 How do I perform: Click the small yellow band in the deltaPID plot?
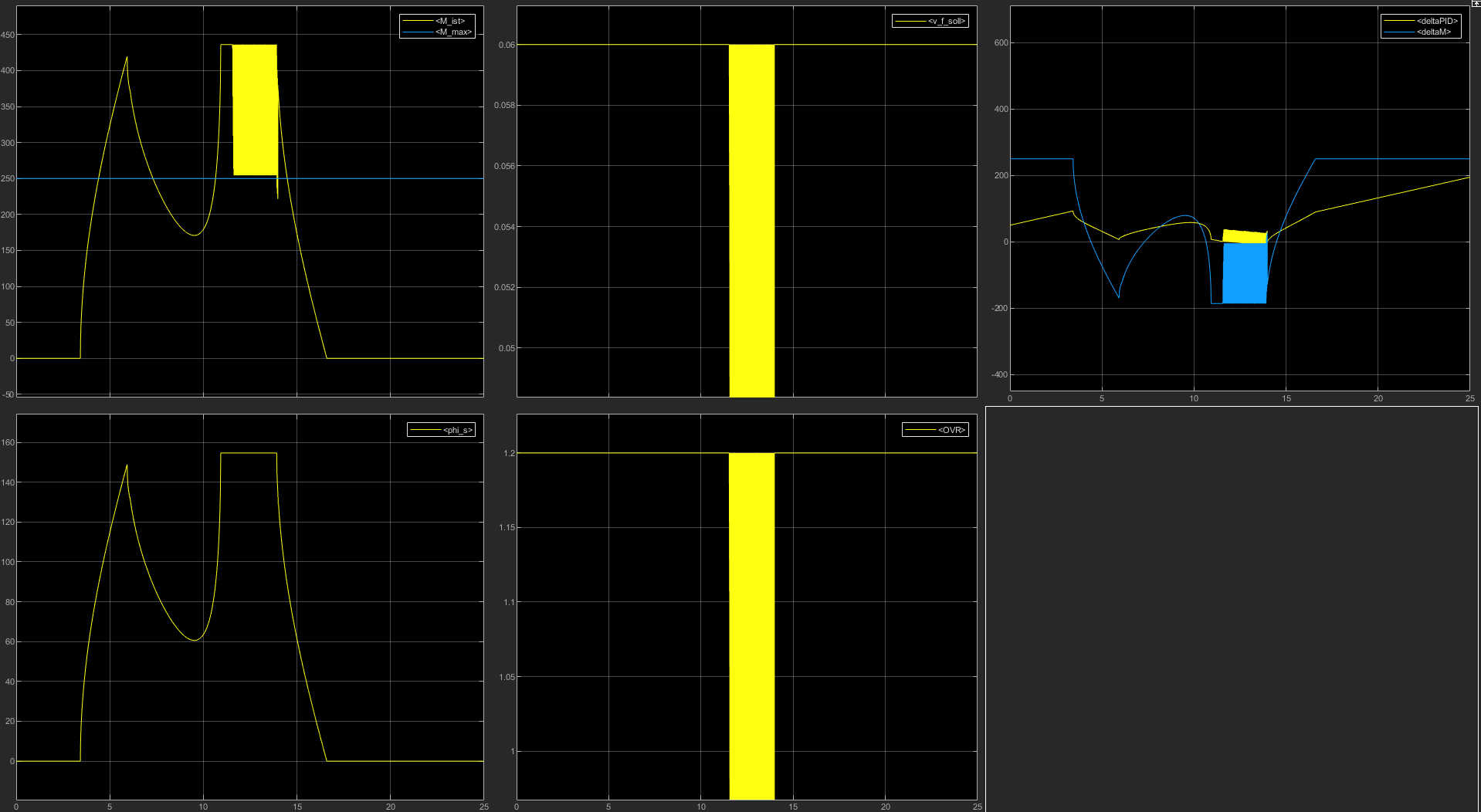tap(1244, 236)
